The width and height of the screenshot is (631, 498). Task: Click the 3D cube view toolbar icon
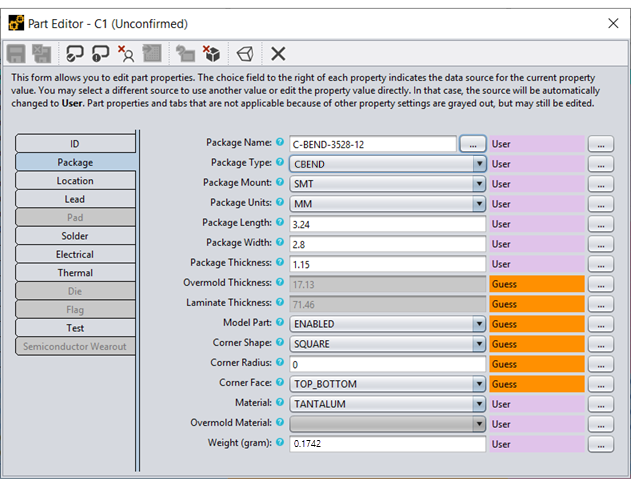point(245,54)
